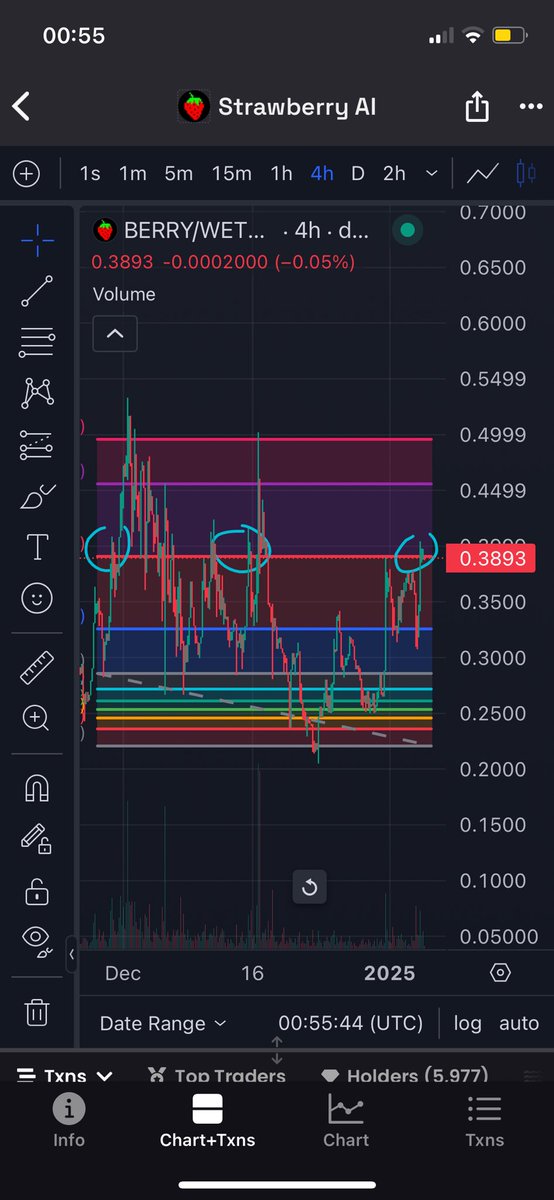This screenshot has height=1200, width=554.
Task: Click the green market status dot
Action: tap(406, 231)
